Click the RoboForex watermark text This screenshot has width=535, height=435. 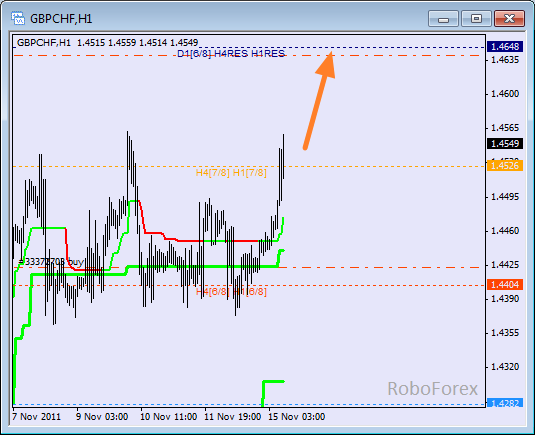(433, 389)
